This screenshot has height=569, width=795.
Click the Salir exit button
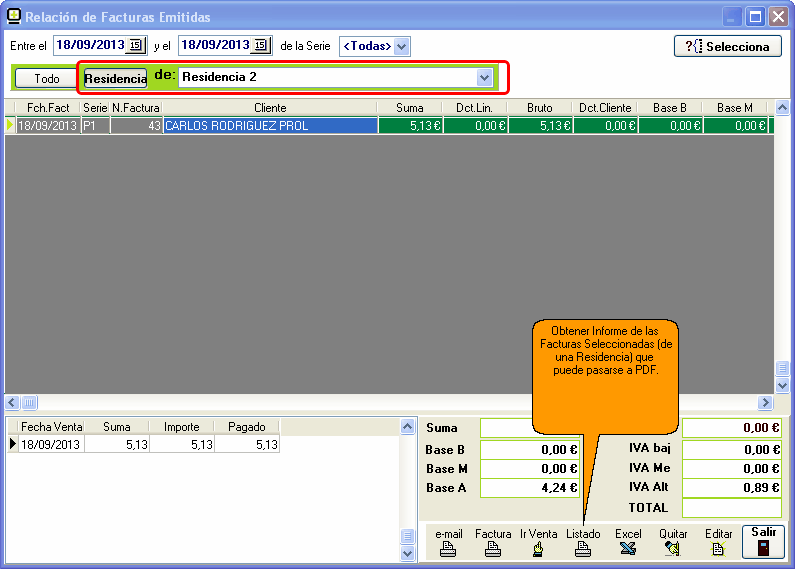point(763,541)
